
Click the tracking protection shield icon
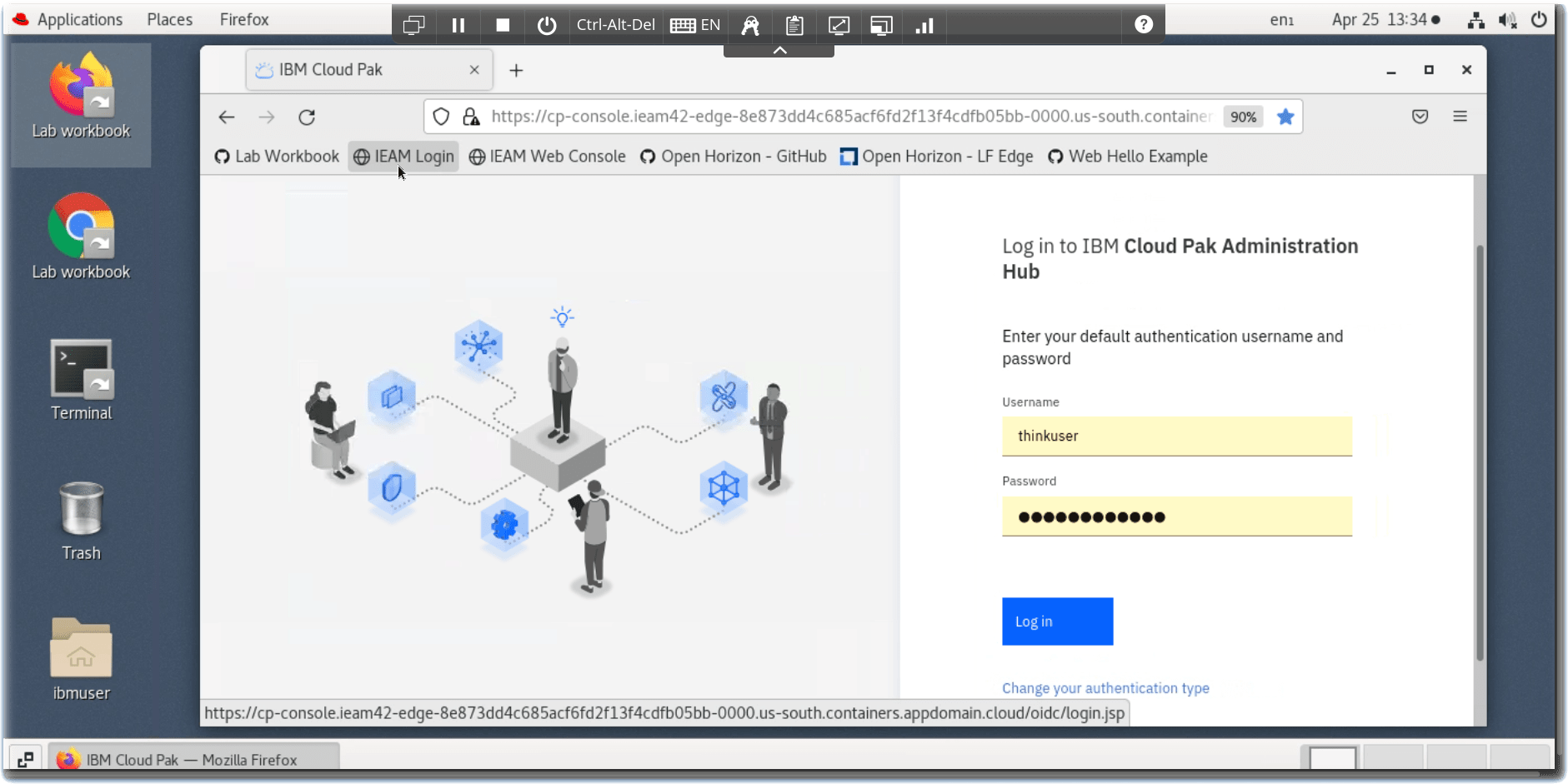point(442,117)
